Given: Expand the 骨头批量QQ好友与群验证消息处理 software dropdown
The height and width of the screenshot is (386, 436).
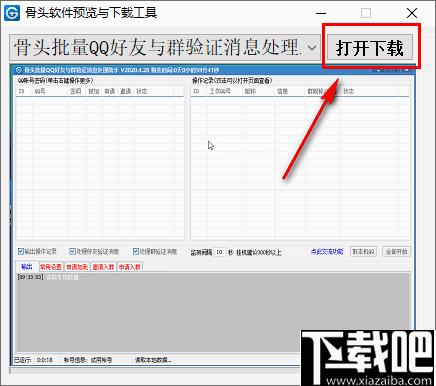Looking at the screenshot, I should [311, 48].
